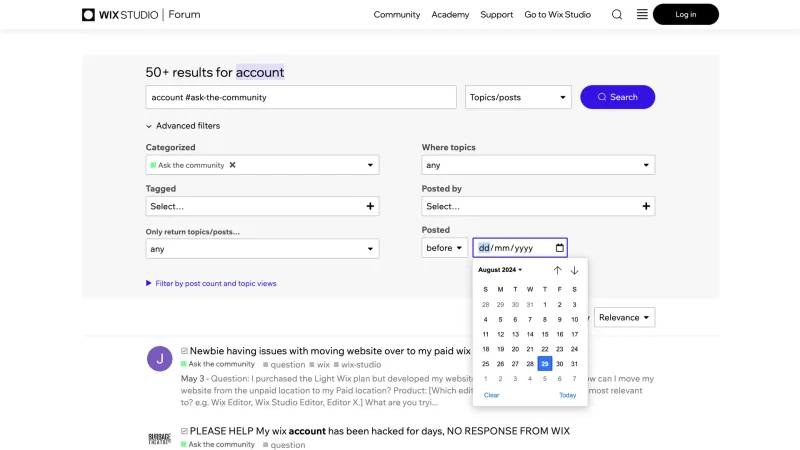Select August 7 in the calendar
800x450 pixels.
530,319
